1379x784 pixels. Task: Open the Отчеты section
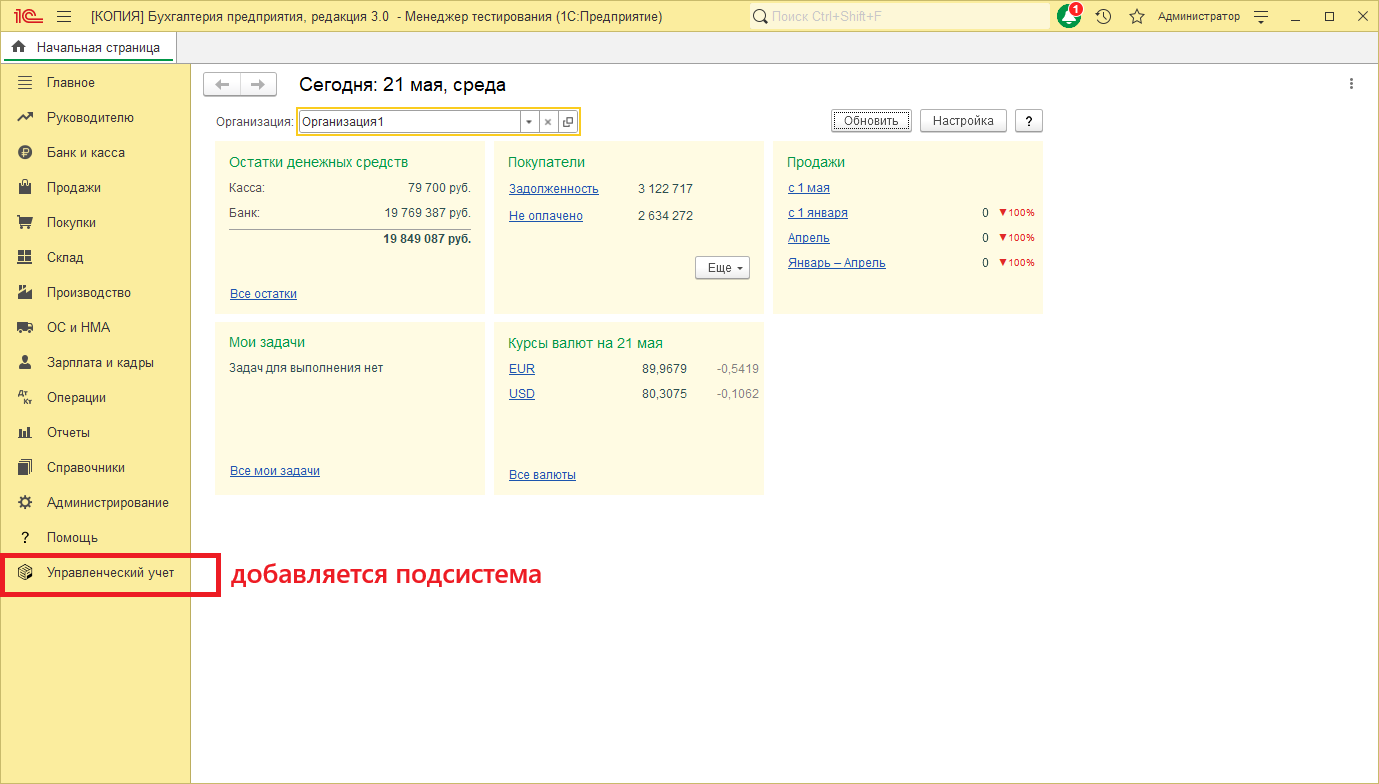pos(95,433)
